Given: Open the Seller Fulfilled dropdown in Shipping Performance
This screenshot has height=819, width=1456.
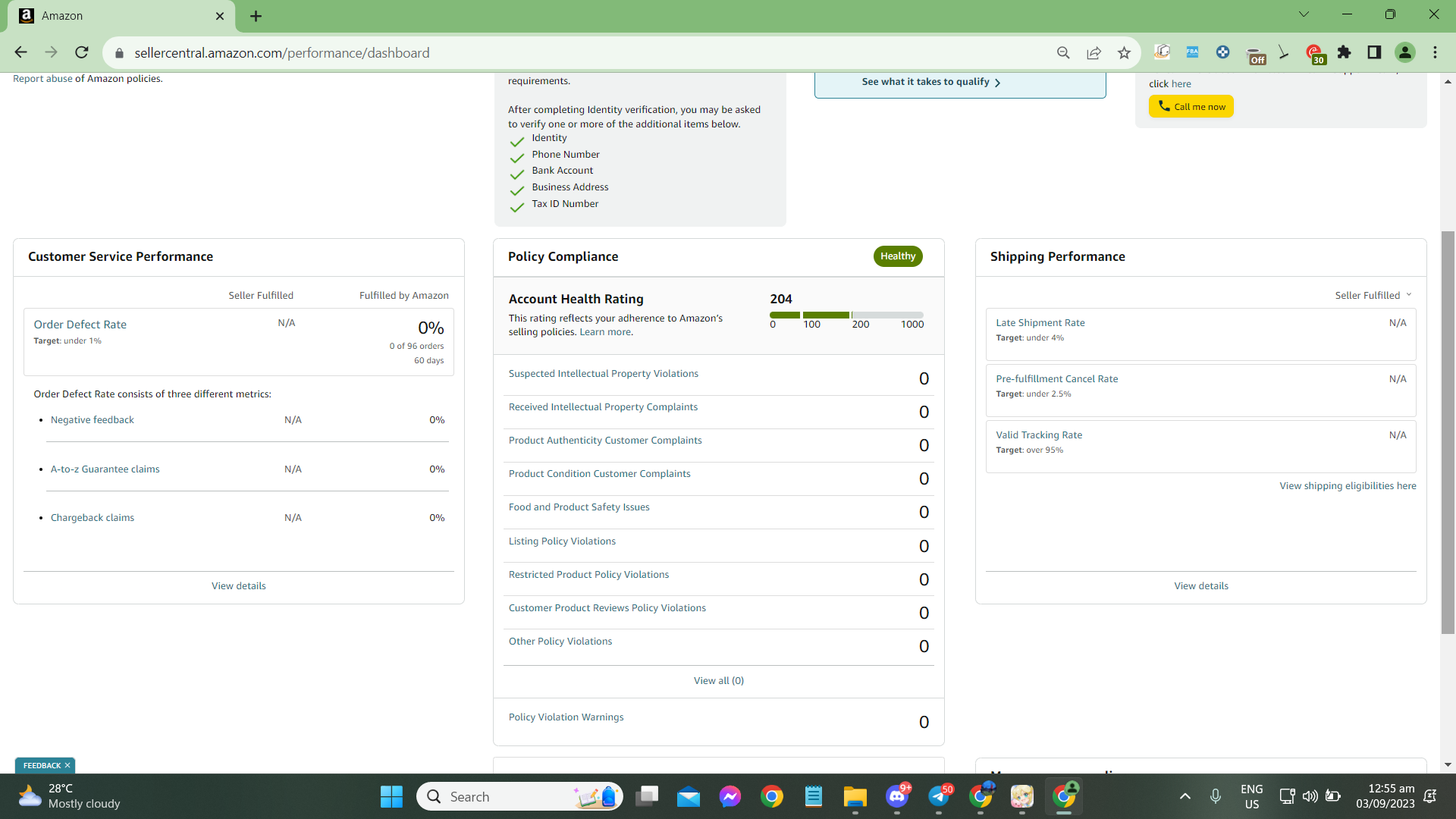Looking at the screenshot, I should coord(1373,296).
